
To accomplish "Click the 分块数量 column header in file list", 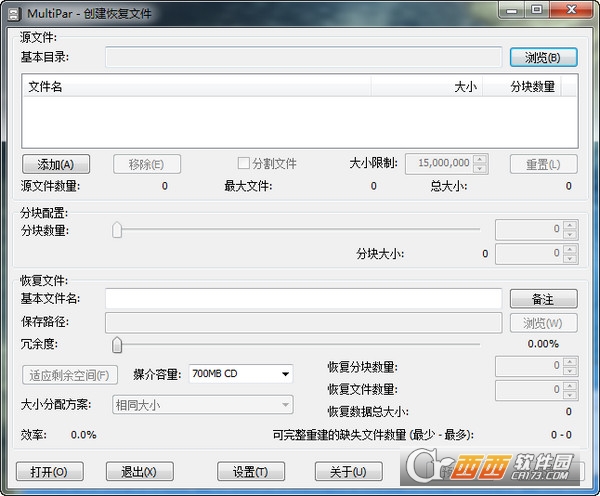I will click(522, 86).
